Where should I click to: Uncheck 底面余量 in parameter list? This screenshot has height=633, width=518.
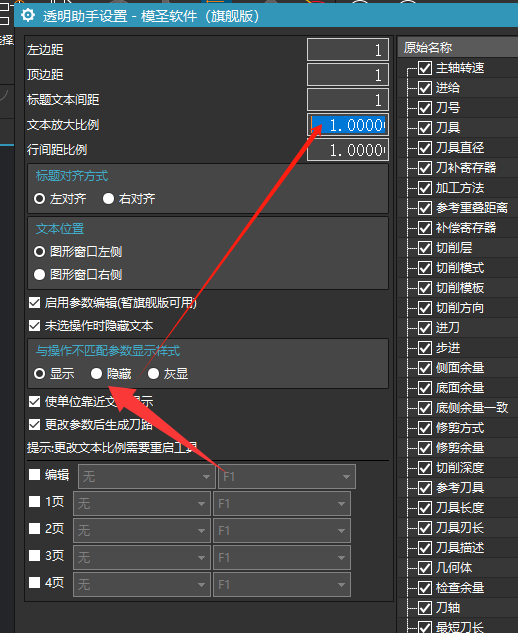click(x=425, y=388)
